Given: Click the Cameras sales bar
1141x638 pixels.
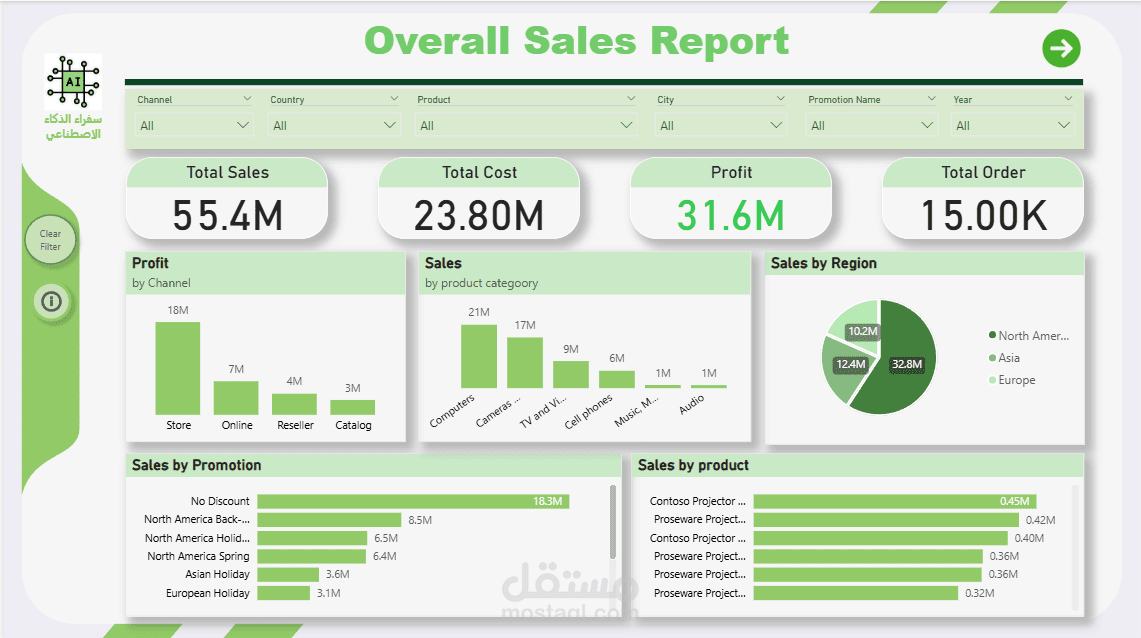Looking at the screenshot, I should [x=525, y=362].
